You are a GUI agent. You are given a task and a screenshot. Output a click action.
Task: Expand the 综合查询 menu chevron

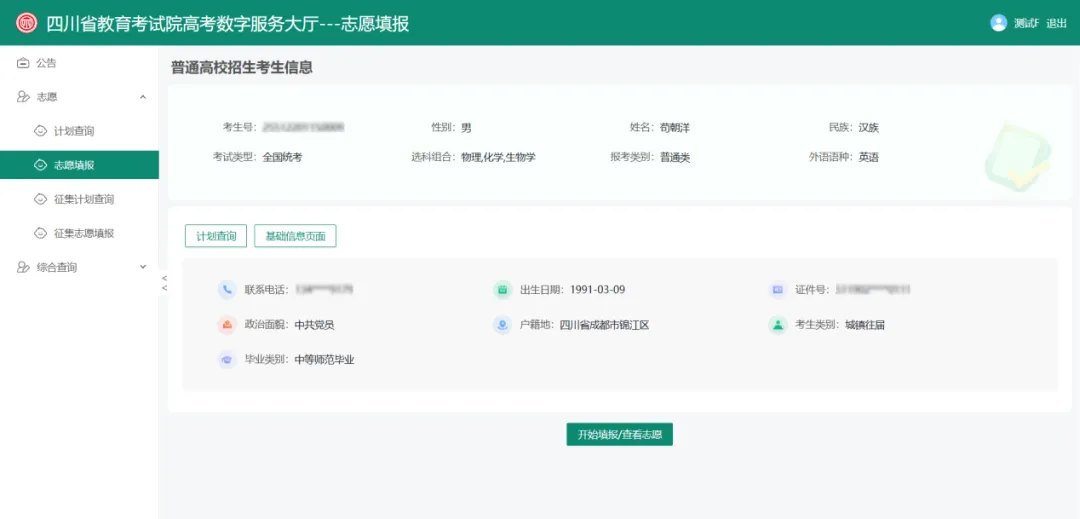(x=143, y=266)
